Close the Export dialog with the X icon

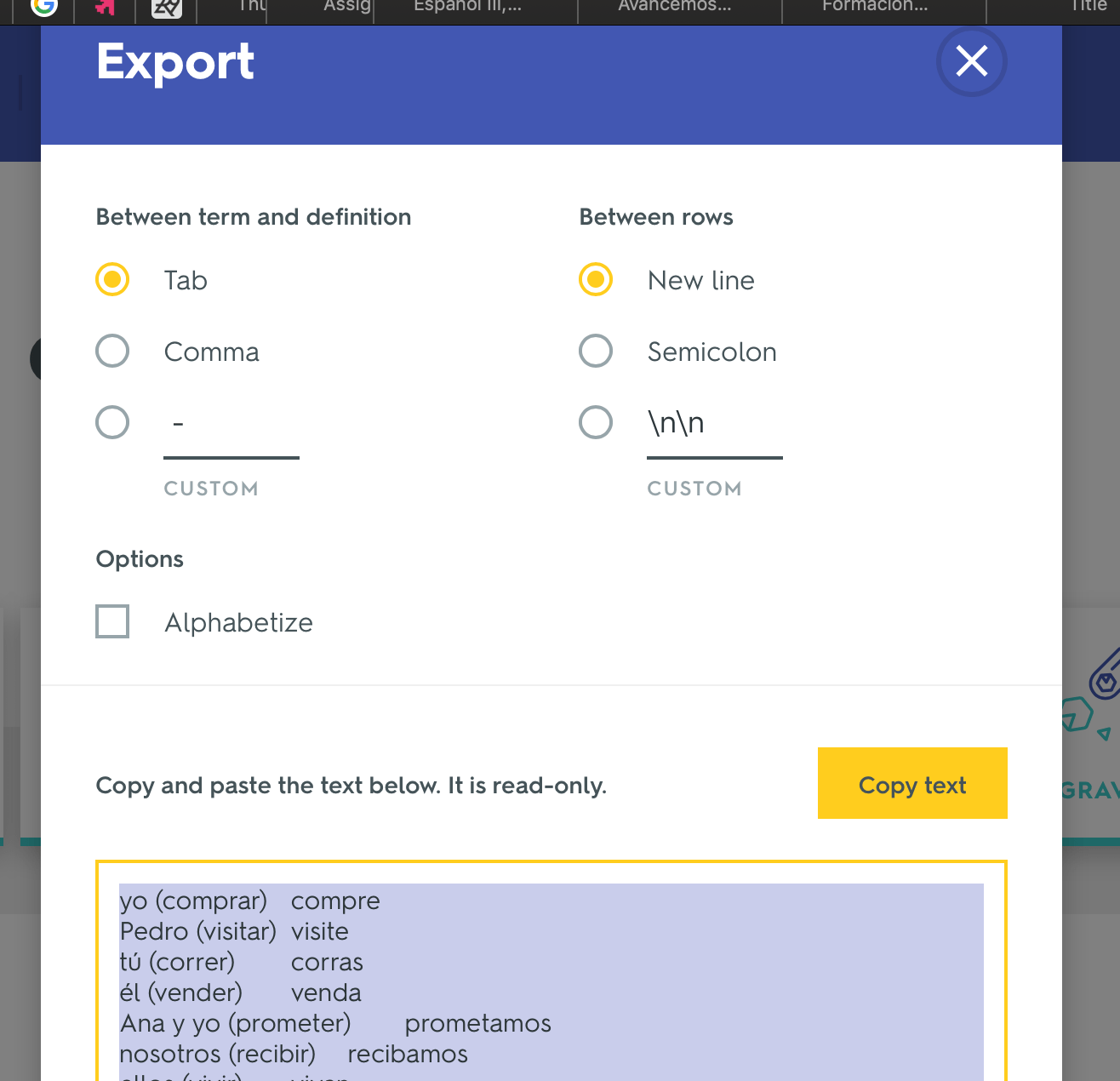[970, 61]
